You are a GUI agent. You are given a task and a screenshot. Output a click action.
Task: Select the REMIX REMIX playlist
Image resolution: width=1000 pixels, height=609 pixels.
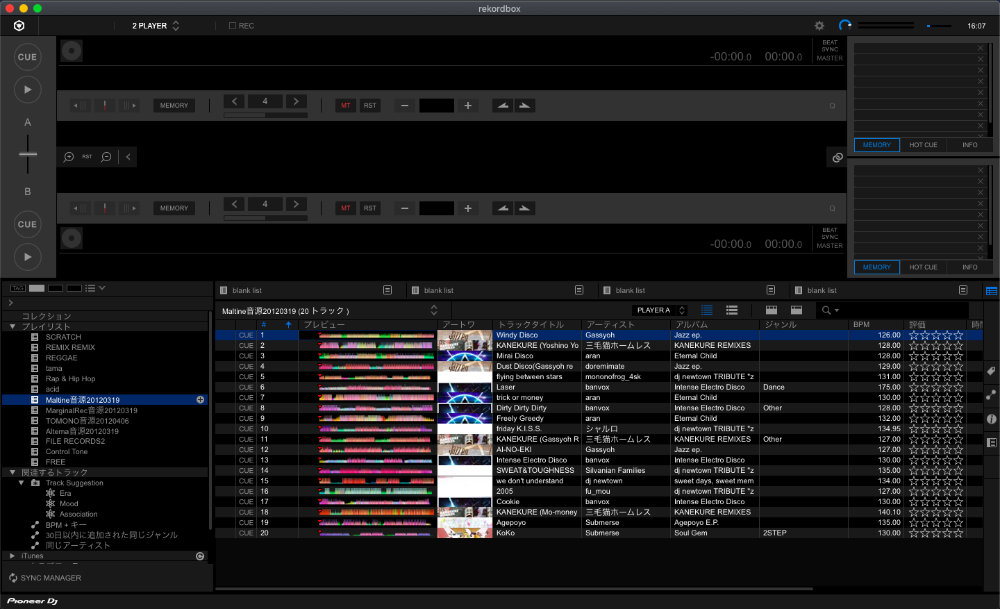point(70,348)
